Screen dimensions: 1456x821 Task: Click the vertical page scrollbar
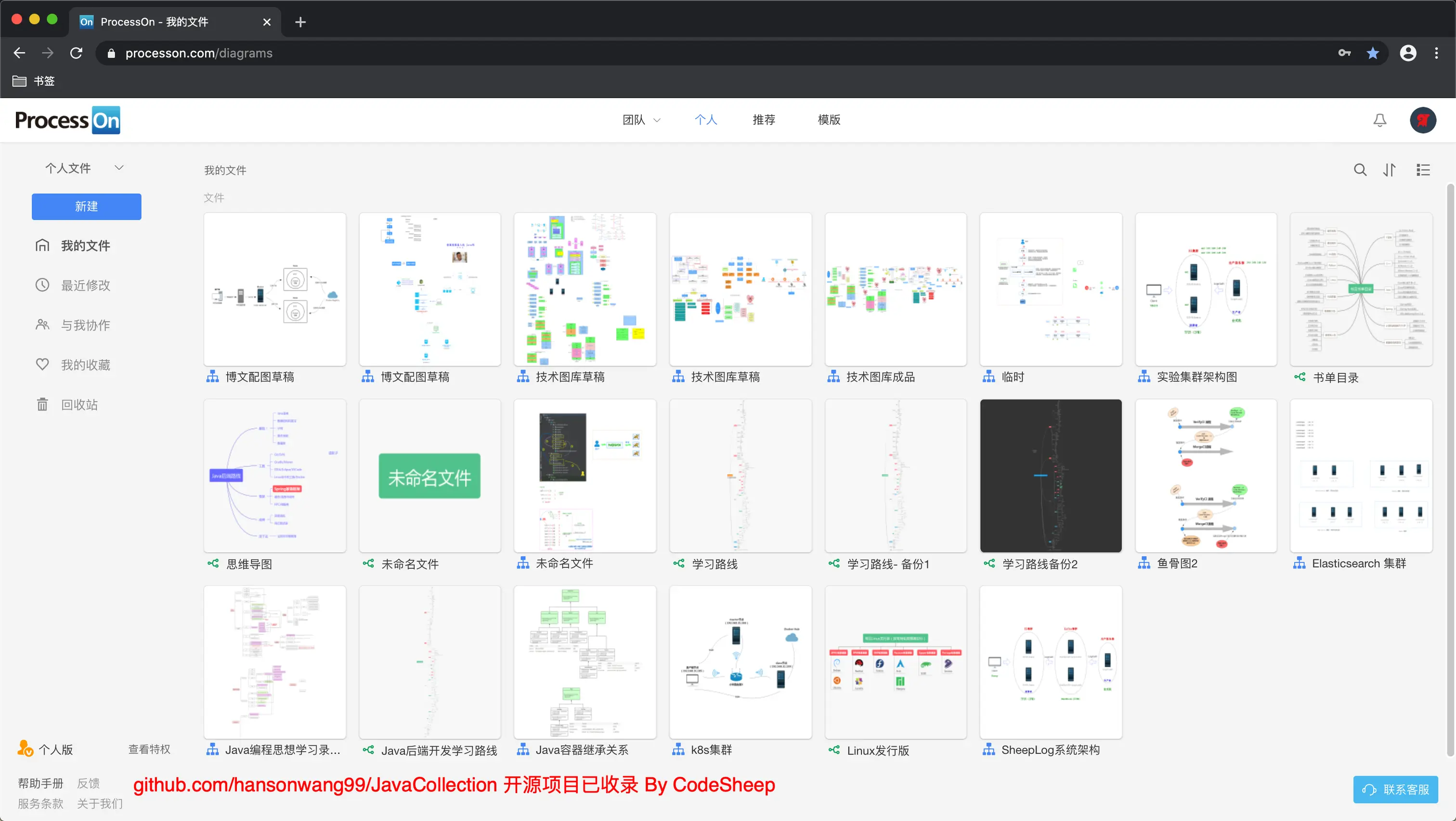(x=1450, y=469)
